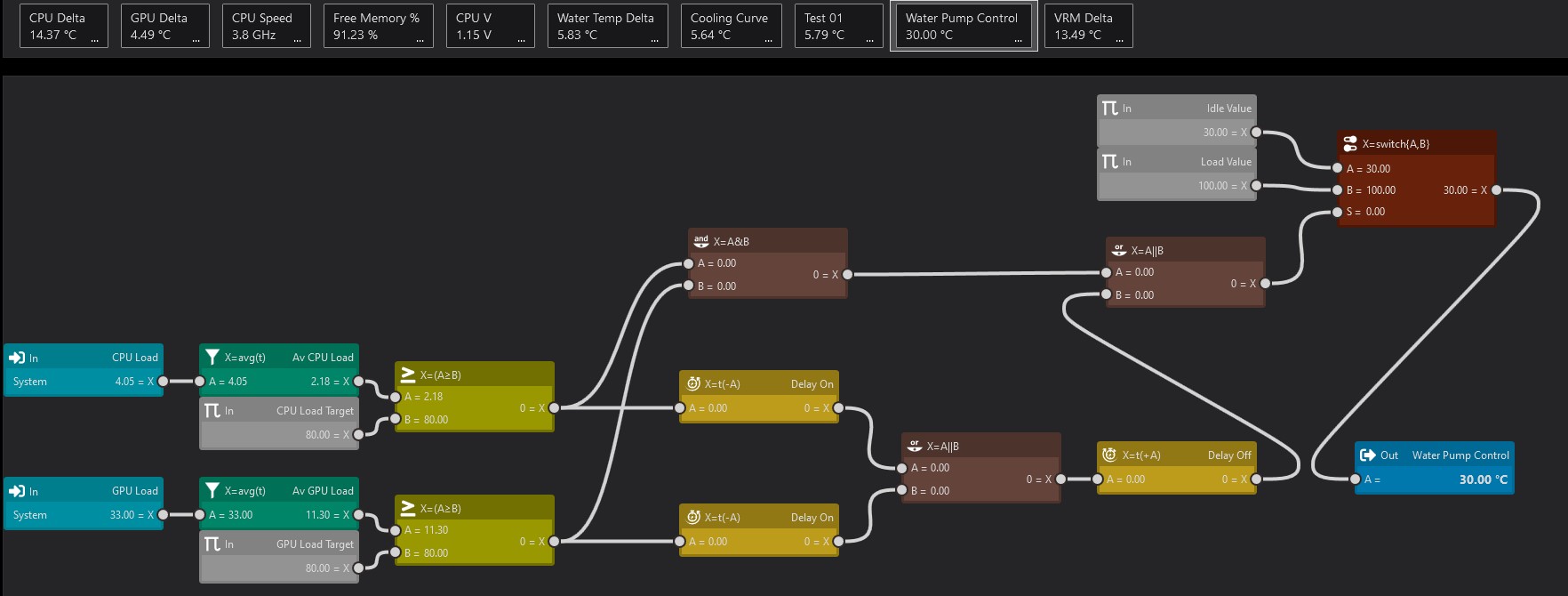The image size is (1568, 596).
Task: Open the ellipsis menu on Water Pump Control tile
Action: pyautogui.click(x=1018, y=39)
